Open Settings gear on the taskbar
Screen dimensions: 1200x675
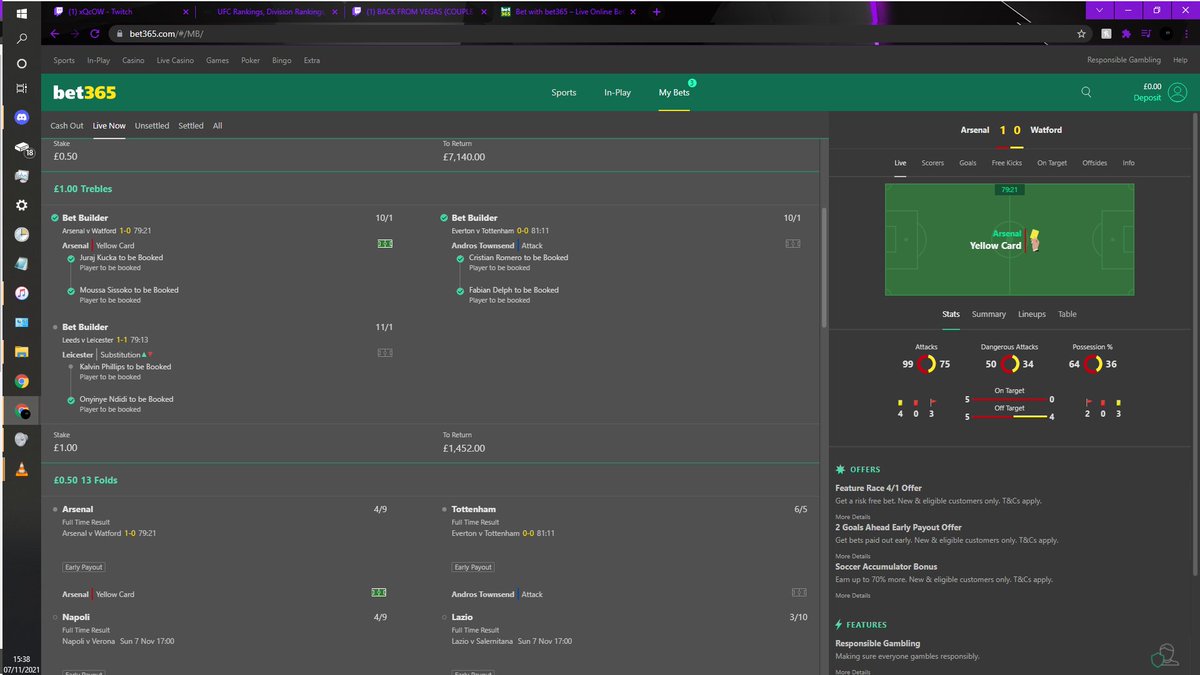[x=22, y=205]
